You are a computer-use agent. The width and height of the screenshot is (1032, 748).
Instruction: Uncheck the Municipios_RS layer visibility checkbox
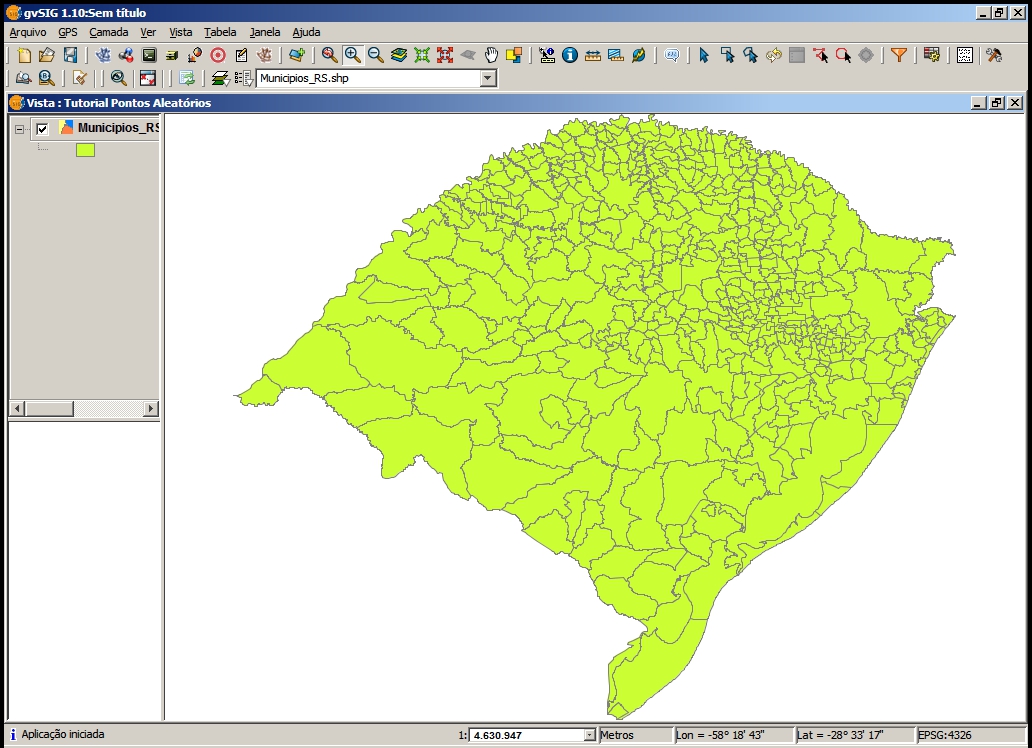[42, 128]
